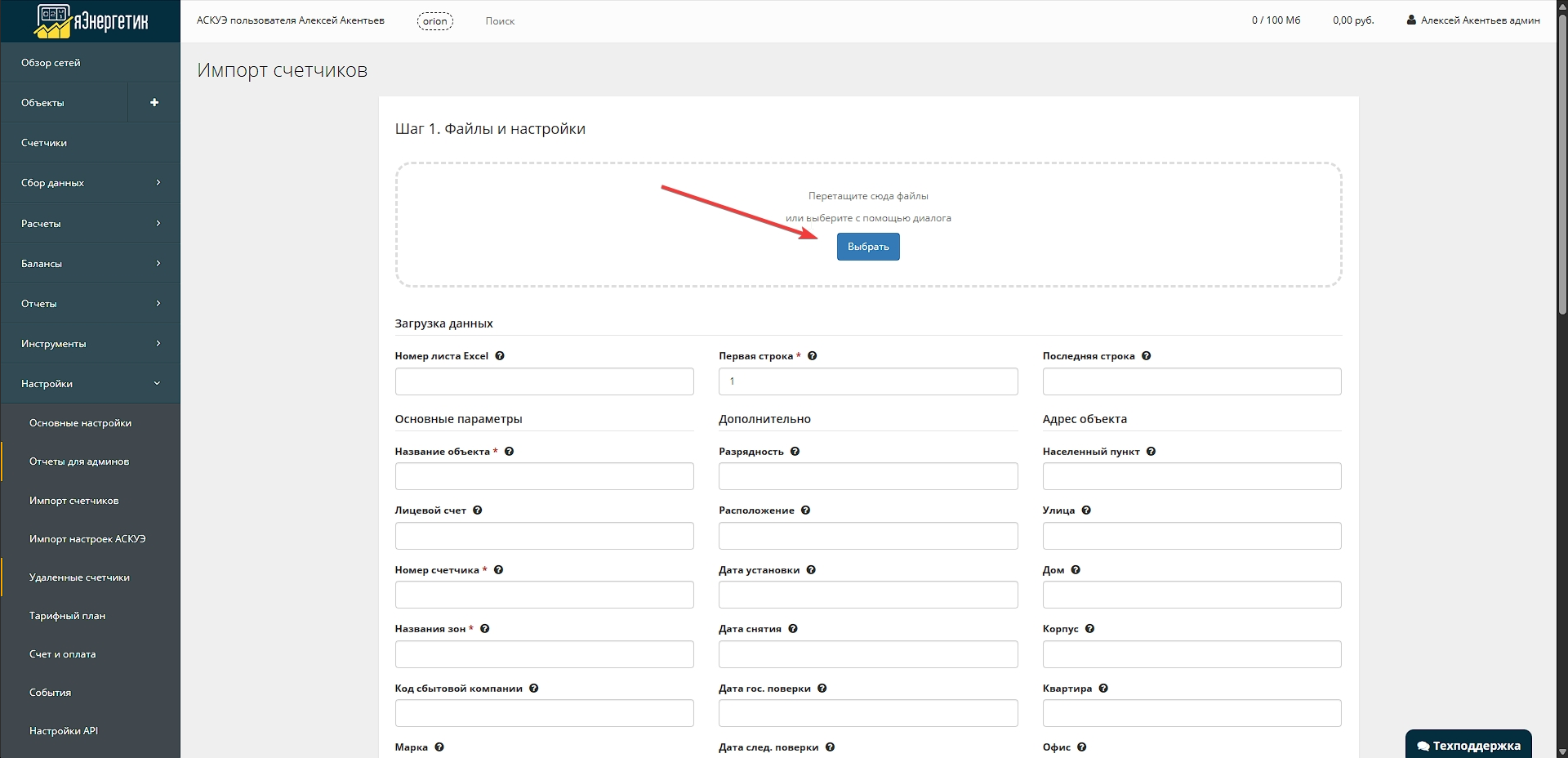Click the Название объекта input
This screenshot has width=1568, height=758.
click(x=545, y=476)
